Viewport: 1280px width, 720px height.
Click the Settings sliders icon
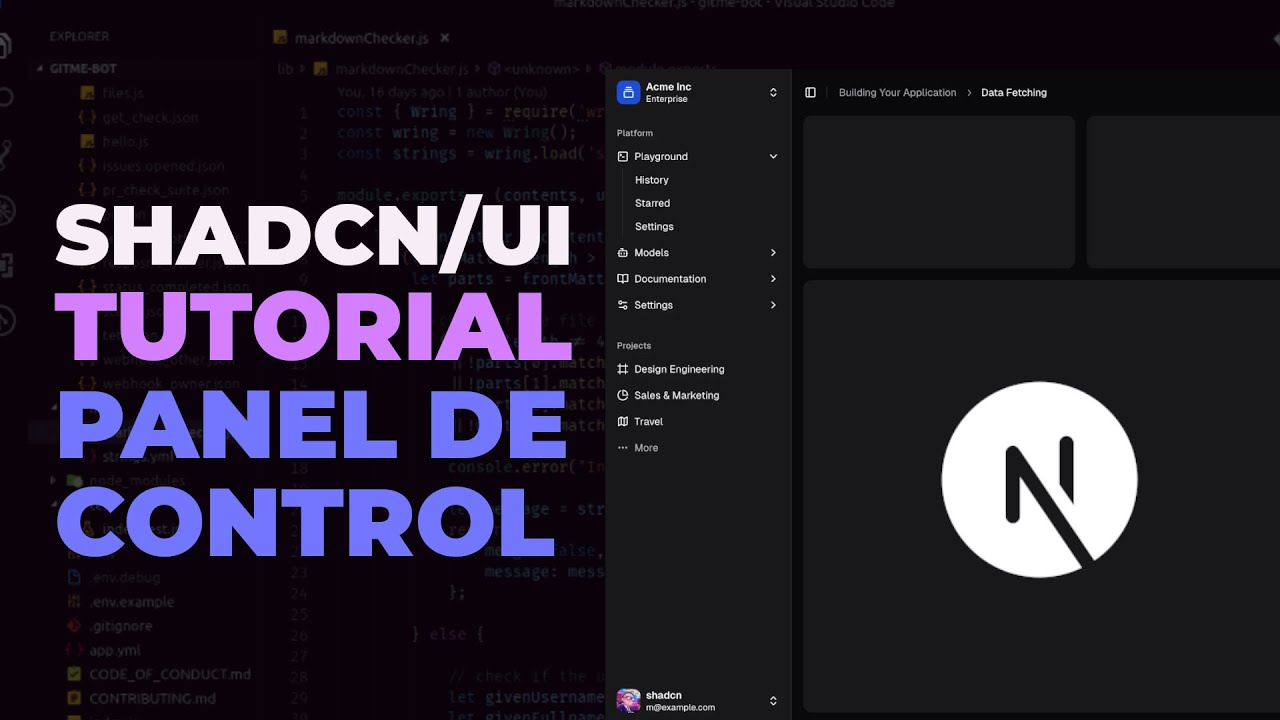[623, 305]
